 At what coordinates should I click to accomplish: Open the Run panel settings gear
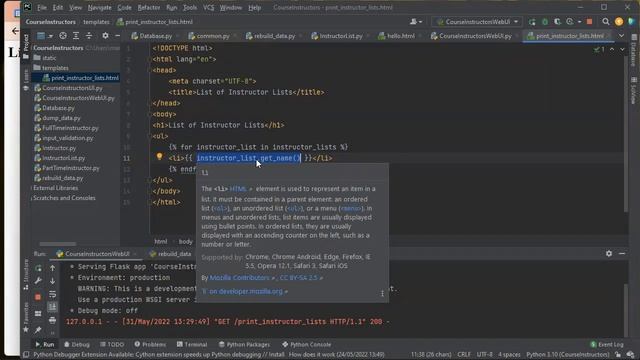tap(609, 253)
